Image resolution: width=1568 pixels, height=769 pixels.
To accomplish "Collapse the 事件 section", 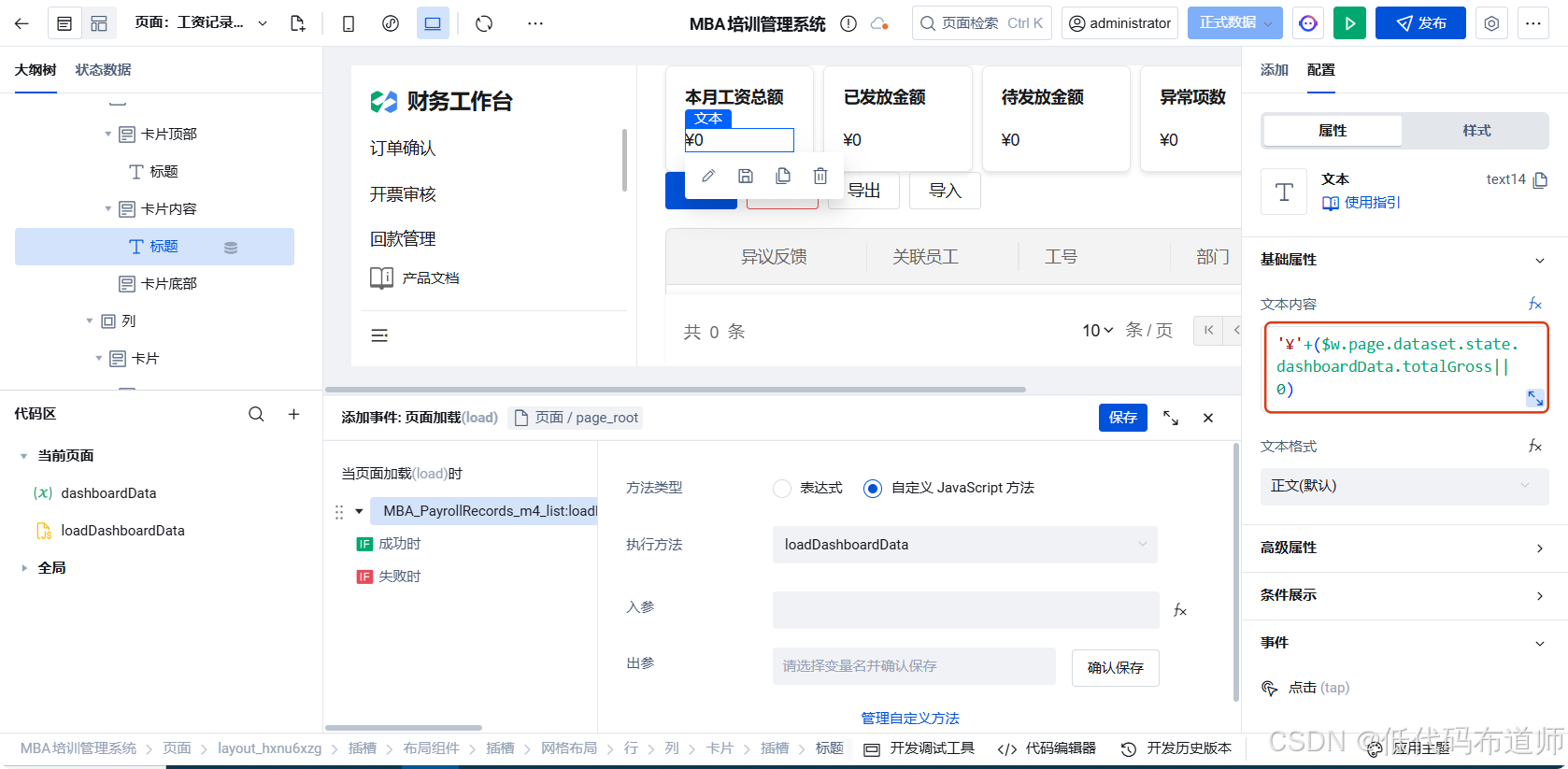I will coord(1540,643).
